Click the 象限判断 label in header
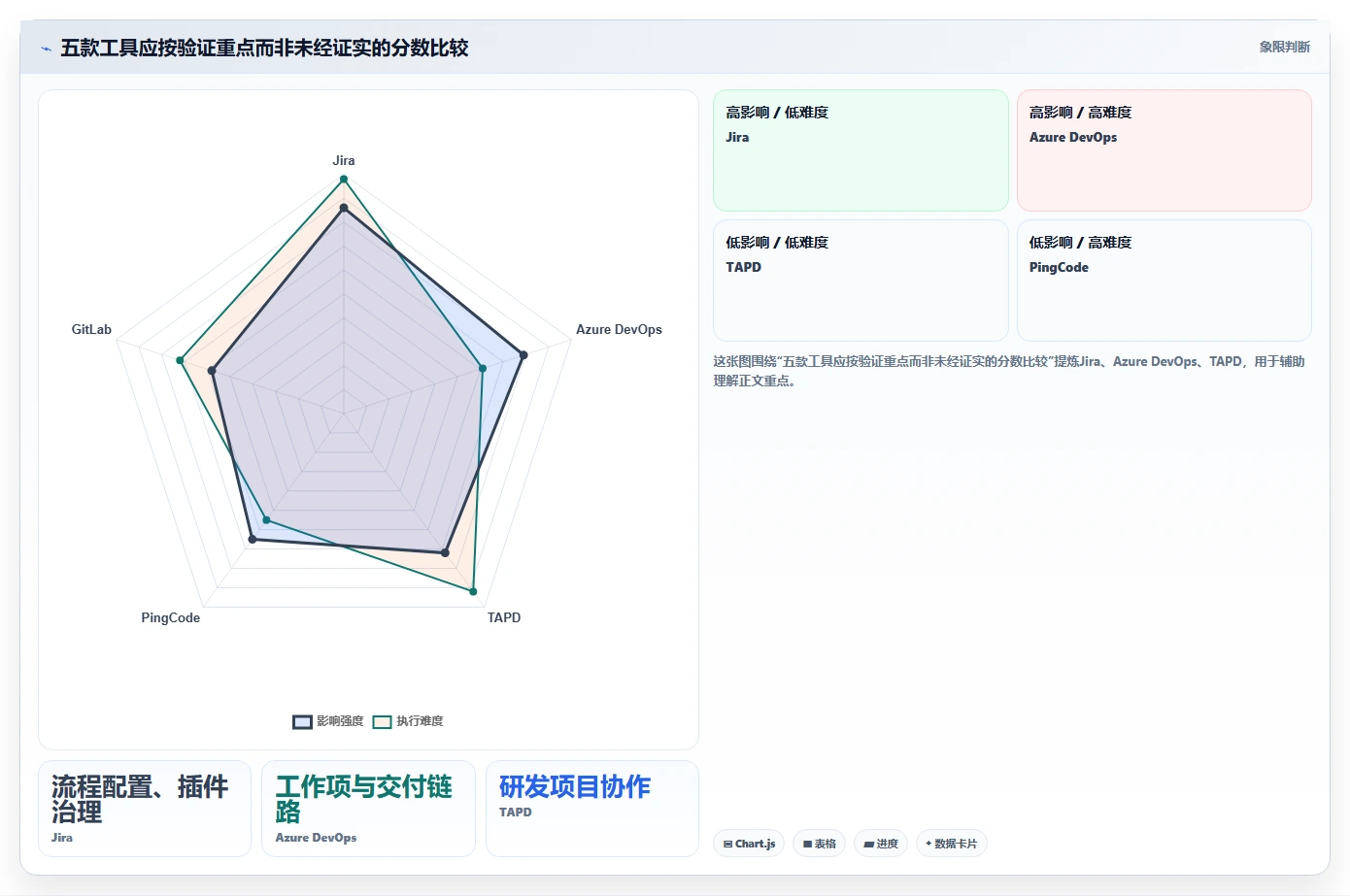 coord(1284,47)
